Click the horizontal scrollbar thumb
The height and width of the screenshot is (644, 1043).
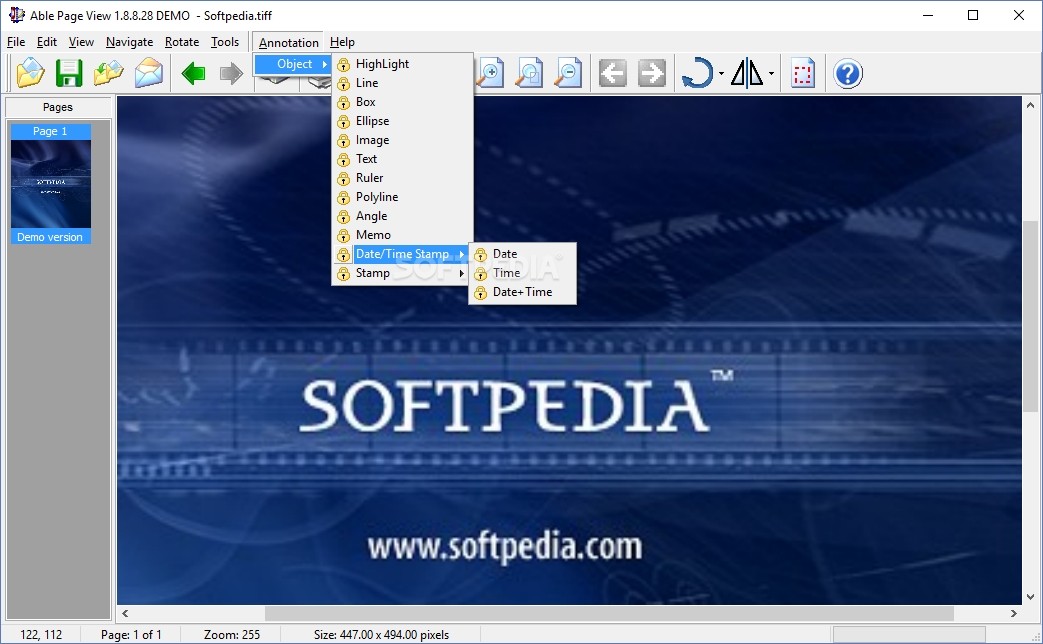tap(609, 613)
